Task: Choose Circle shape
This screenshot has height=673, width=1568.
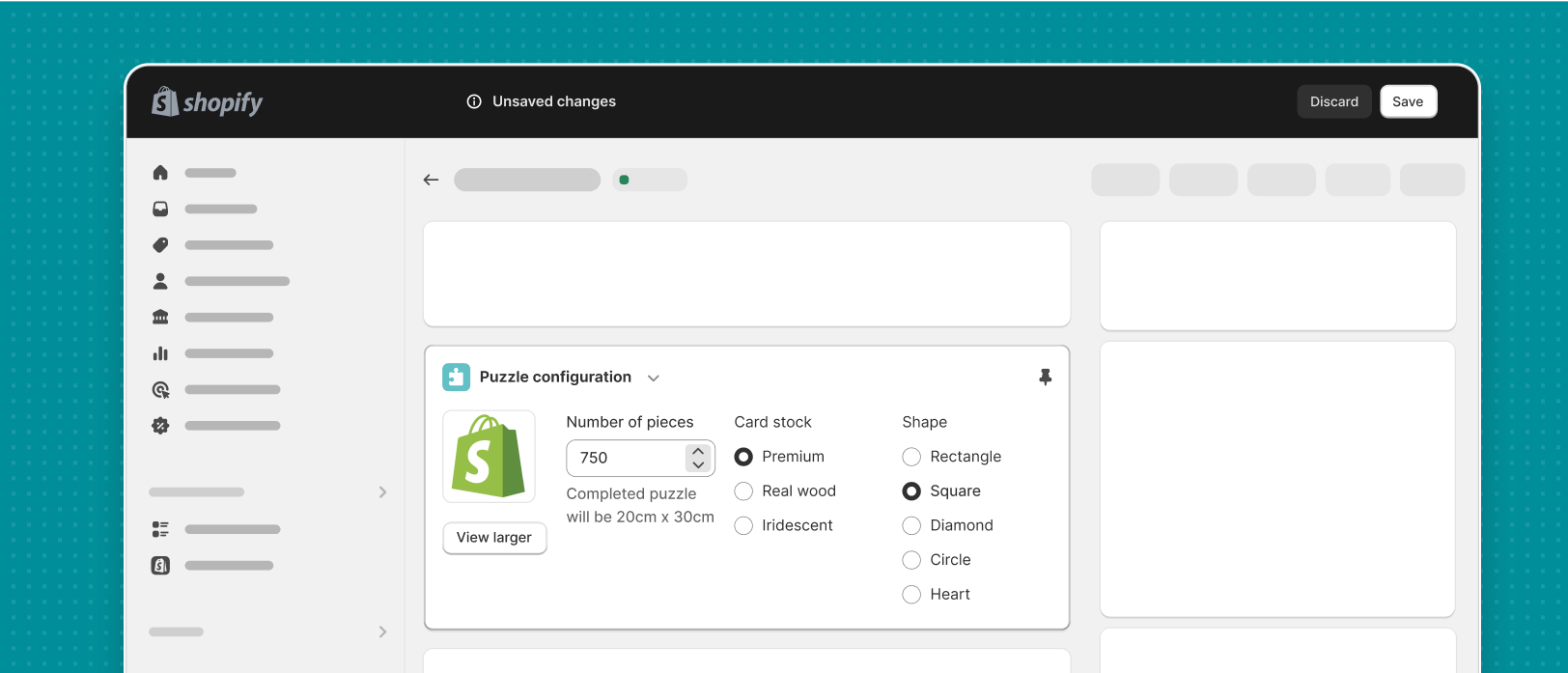Action: coord(911,560)
